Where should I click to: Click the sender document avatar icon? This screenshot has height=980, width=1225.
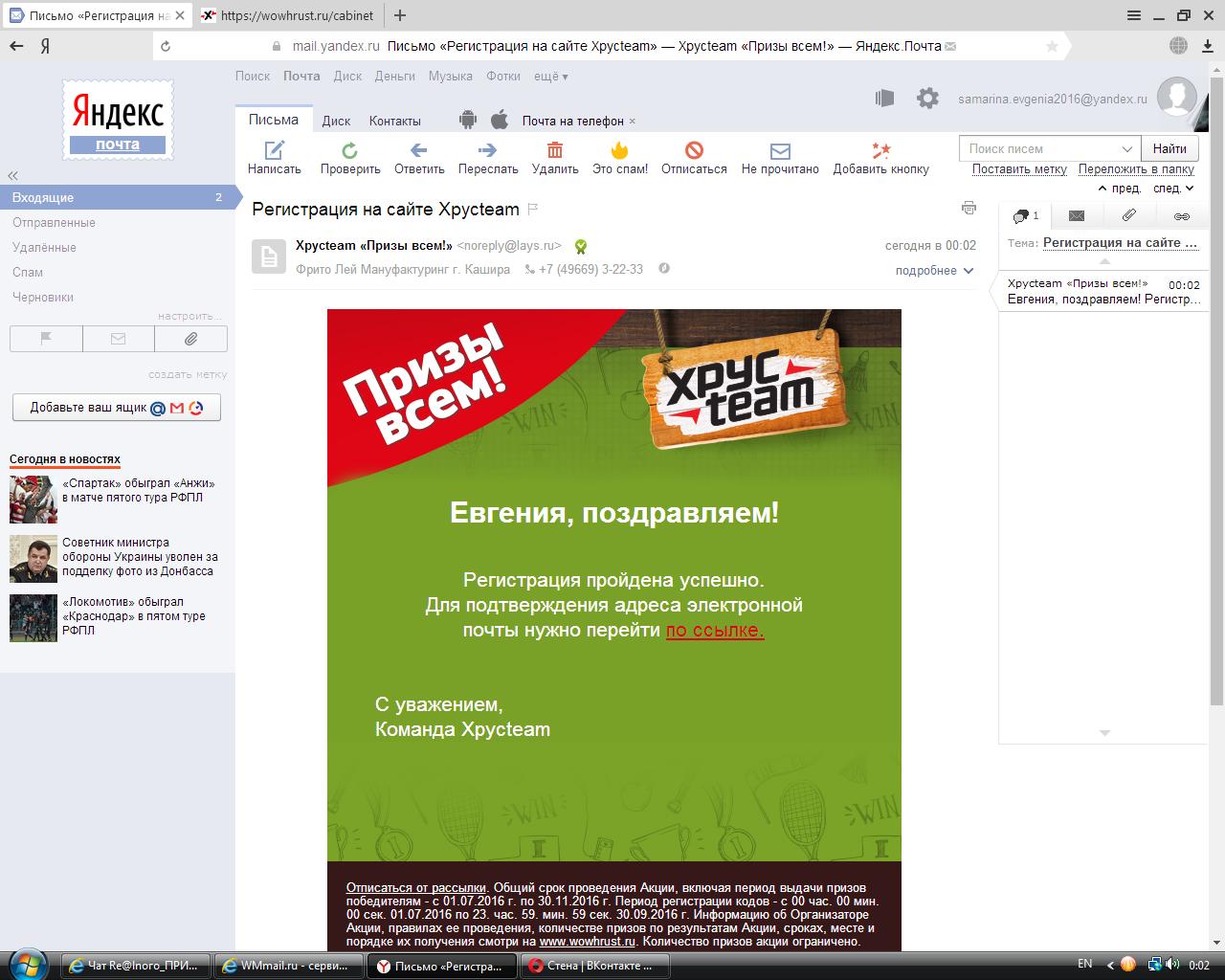pyautogui.click(x=269, y=256)
